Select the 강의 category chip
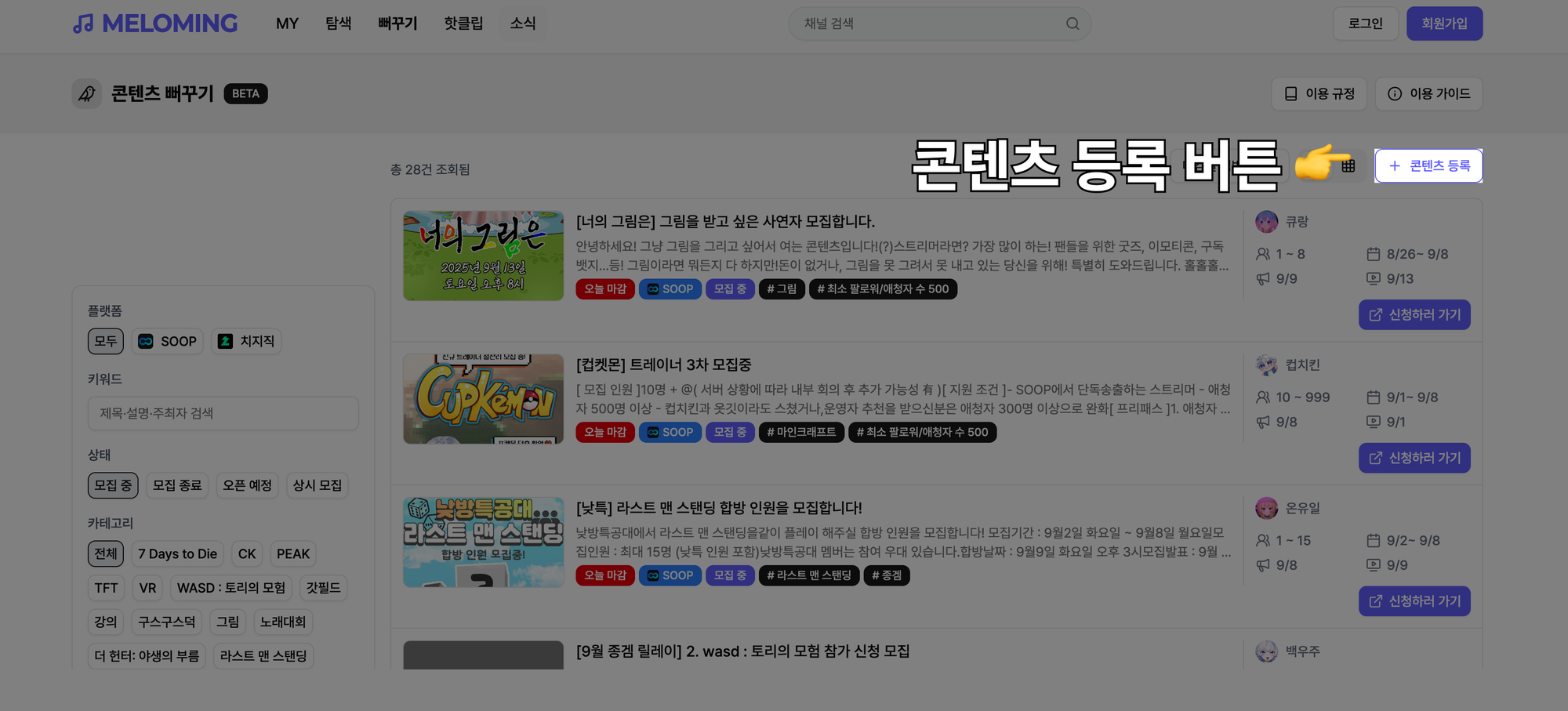 (x=106, y=622)
